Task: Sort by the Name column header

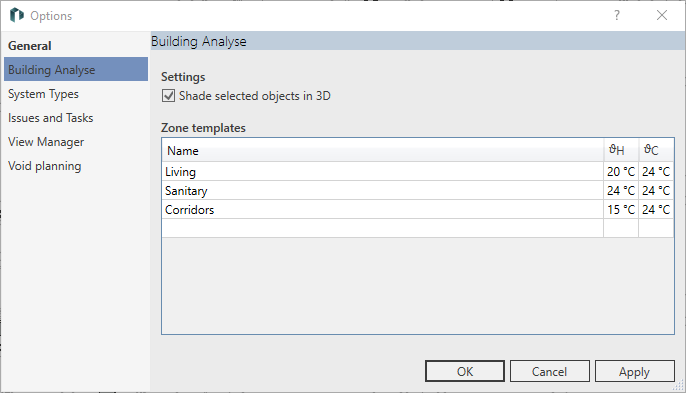Action: click(x=383, y=151)
